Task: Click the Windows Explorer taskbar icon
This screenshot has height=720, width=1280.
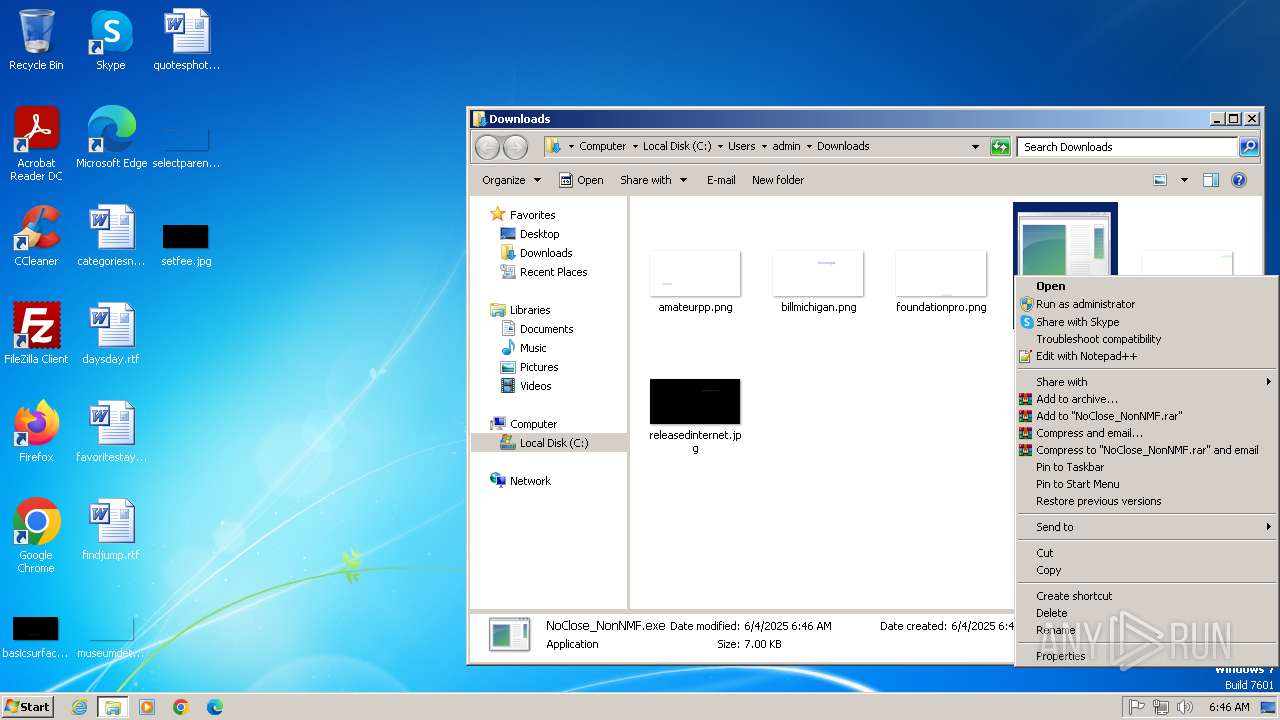Action: coord(113,707)
